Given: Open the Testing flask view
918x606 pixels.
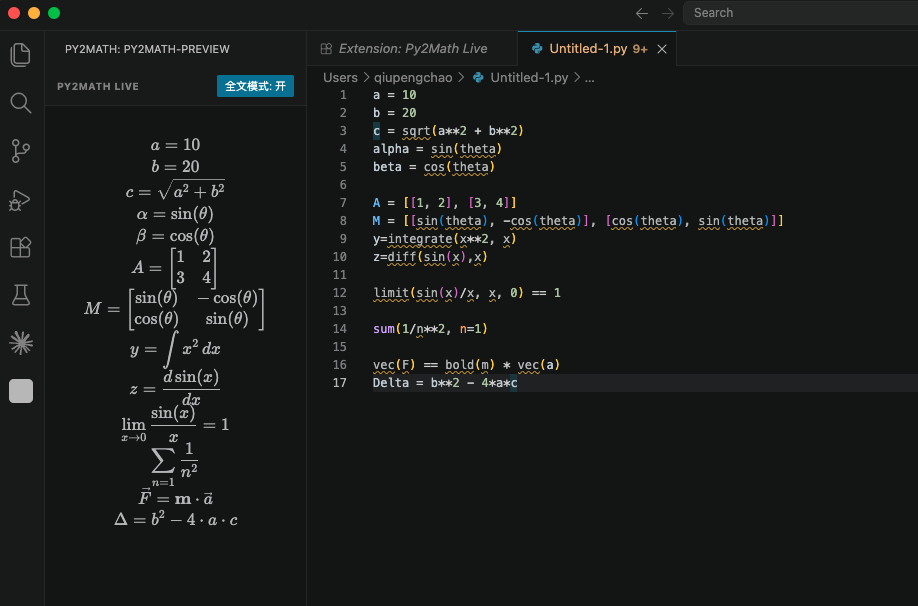Looking at the screenshot, I should click(20, 295).
